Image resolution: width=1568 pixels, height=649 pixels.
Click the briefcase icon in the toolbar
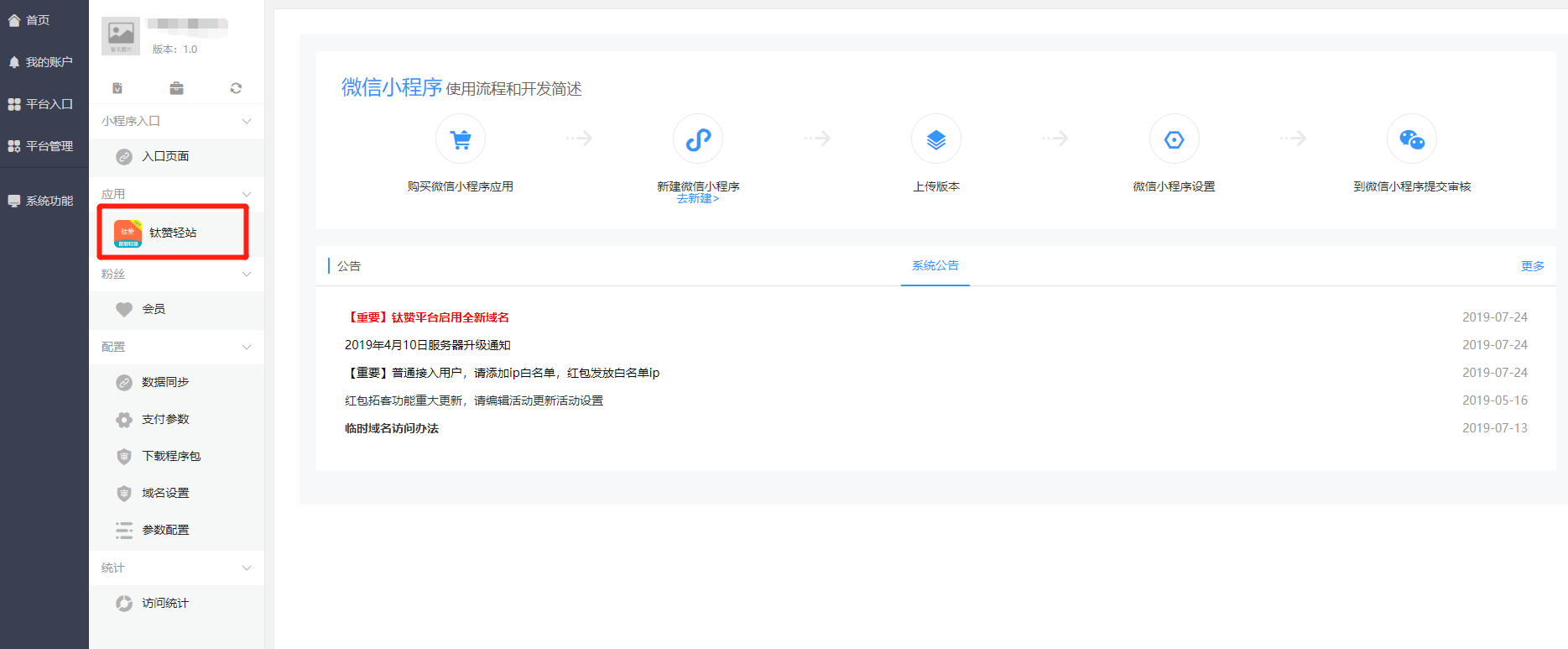[176, 88]
